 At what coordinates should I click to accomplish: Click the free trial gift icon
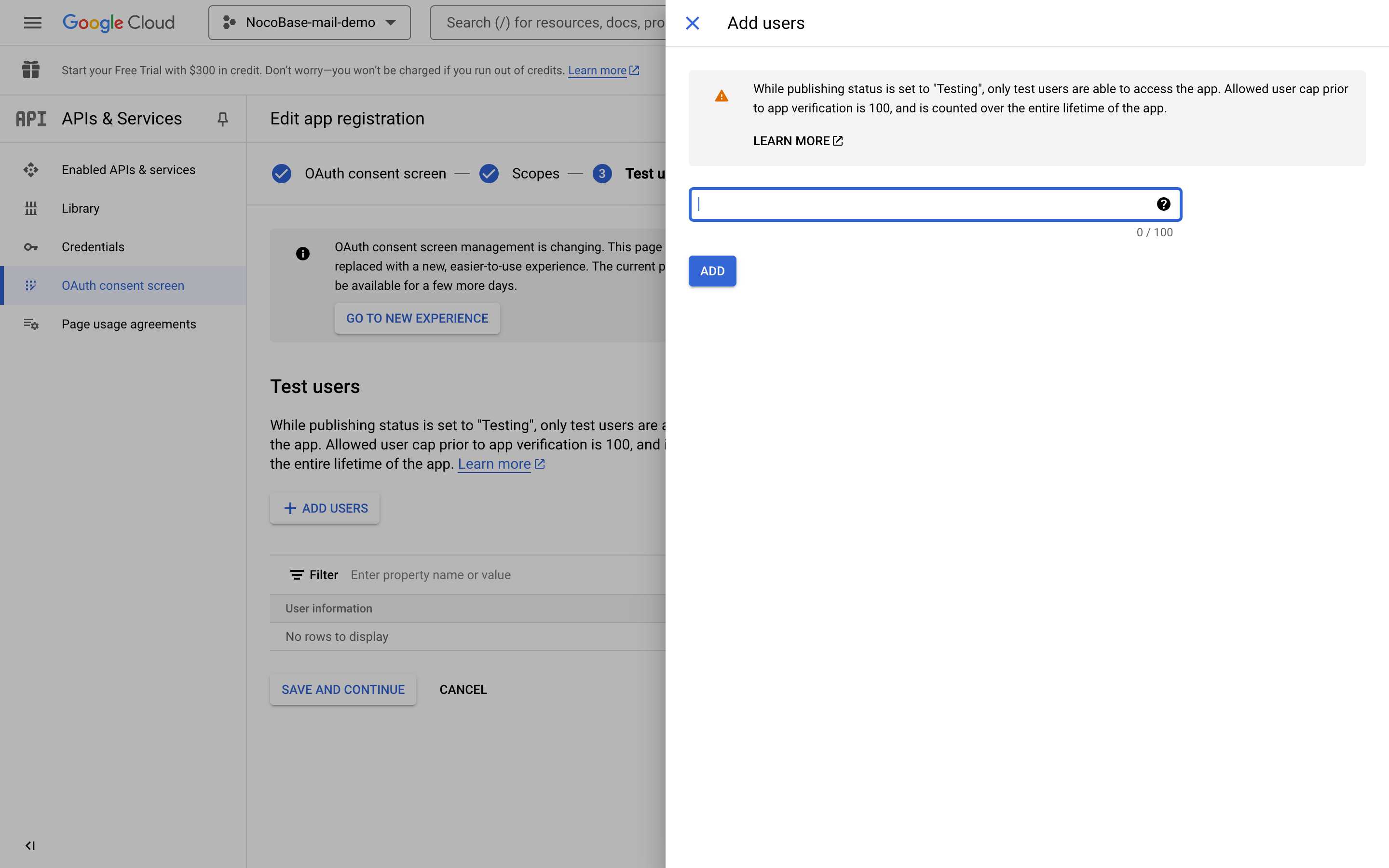click(31, 70)
